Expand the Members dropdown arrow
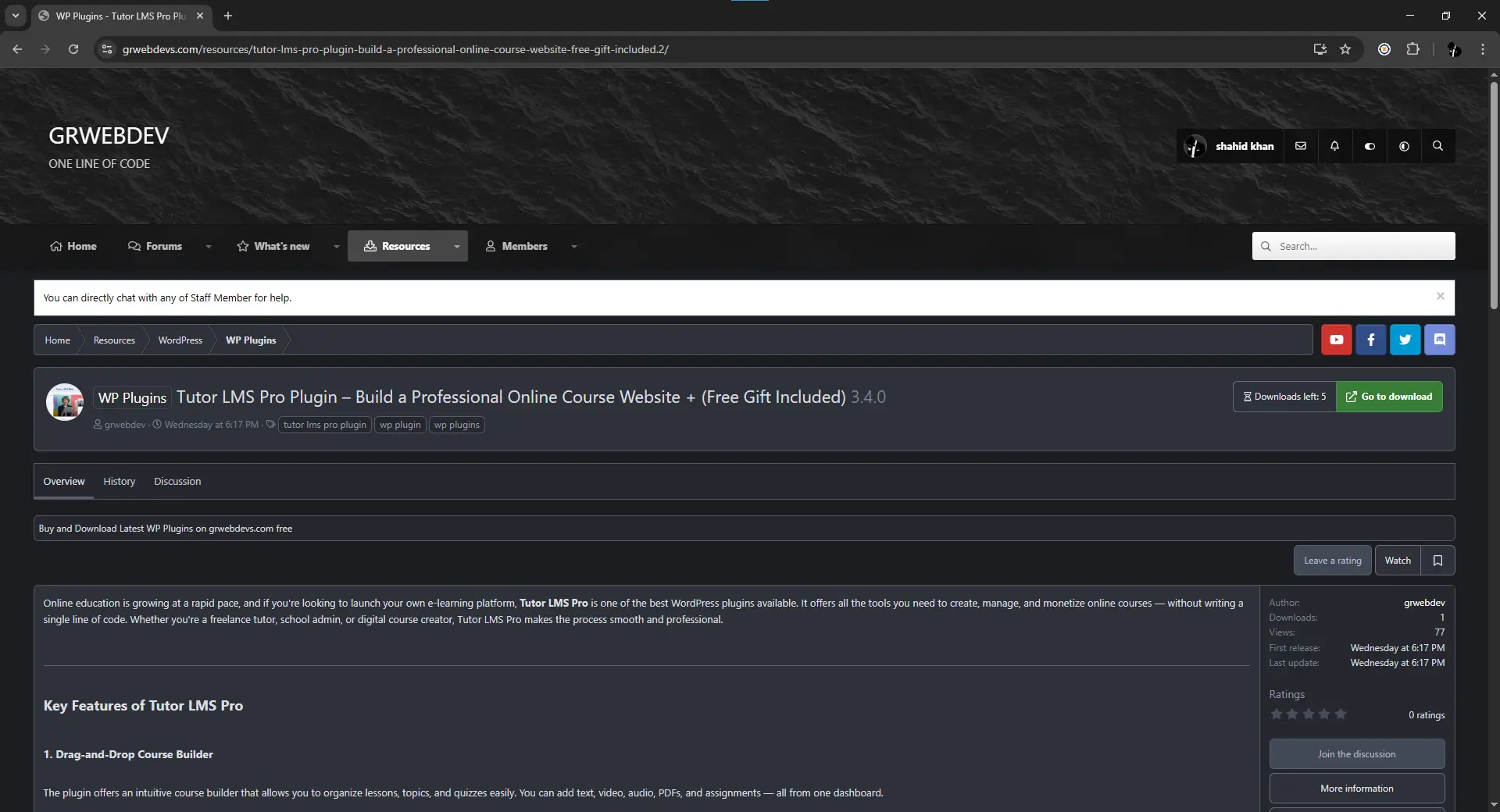Viewport: 1500px width, 812px height. pos(574,247)
